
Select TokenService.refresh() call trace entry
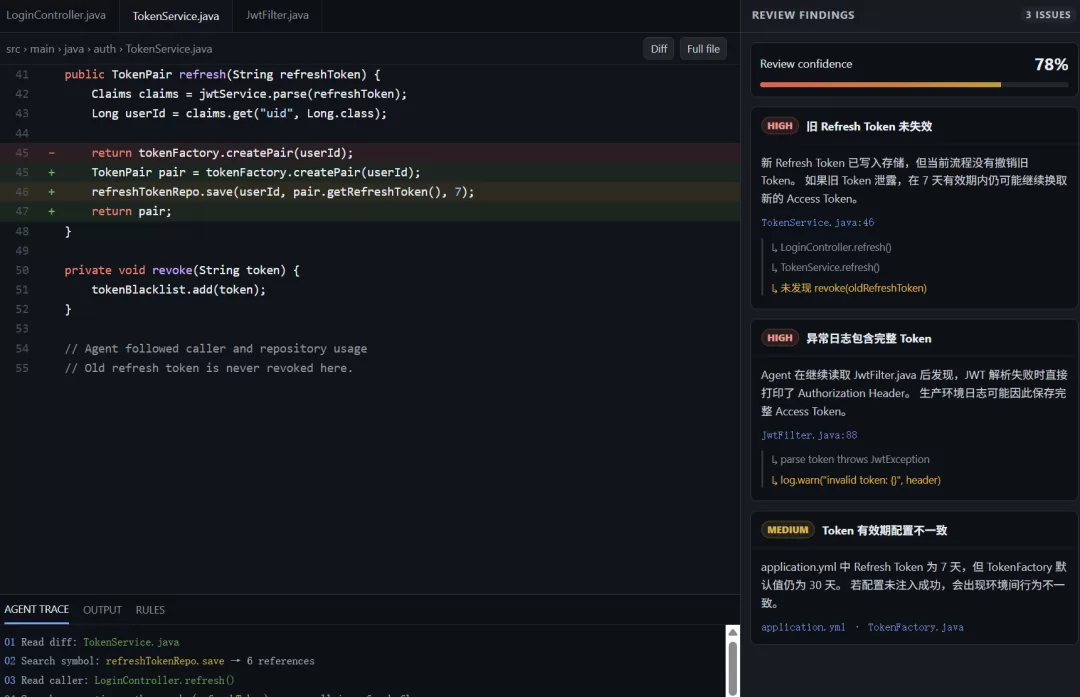[x=825, y=267]
